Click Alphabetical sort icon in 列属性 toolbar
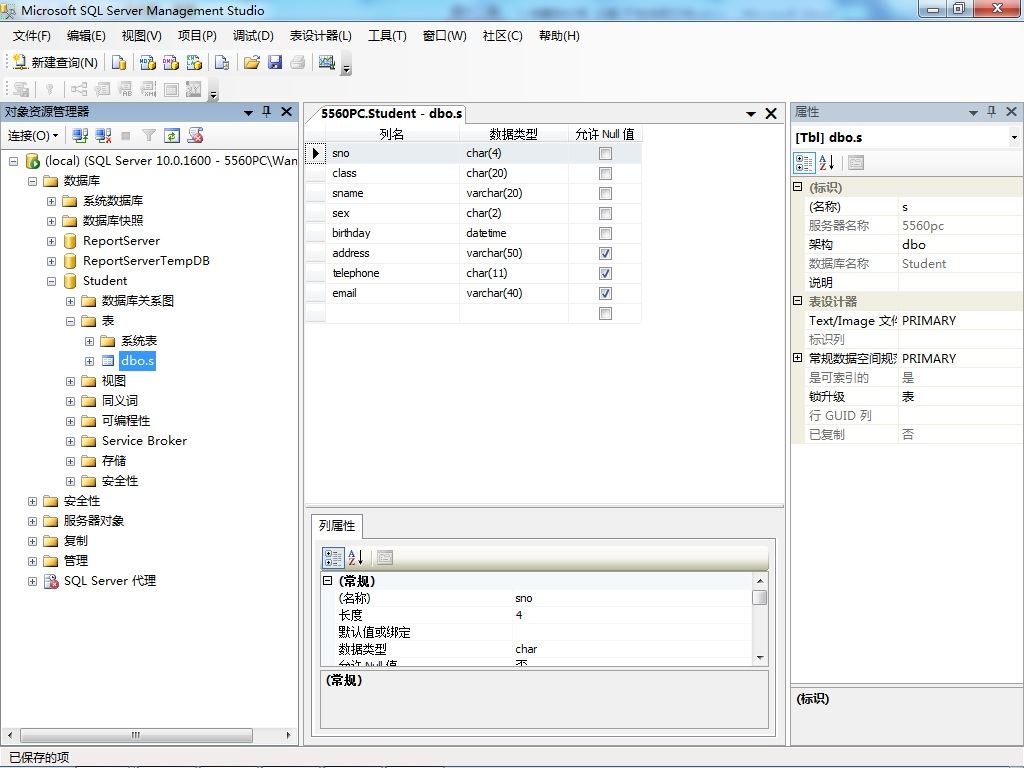Screen dimensions: 1024x768 pyautogui.click(x=356, y=558)
